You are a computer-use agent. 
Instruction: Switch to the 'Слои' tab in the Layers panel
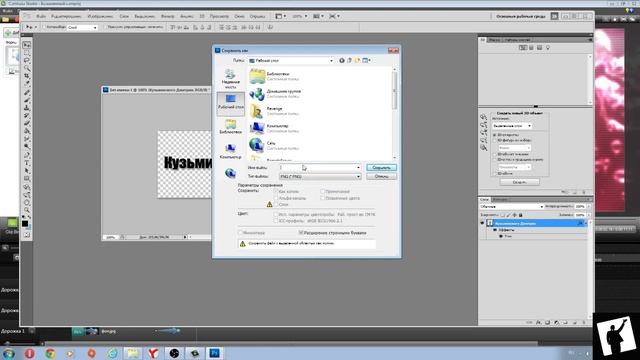point(484,200)
